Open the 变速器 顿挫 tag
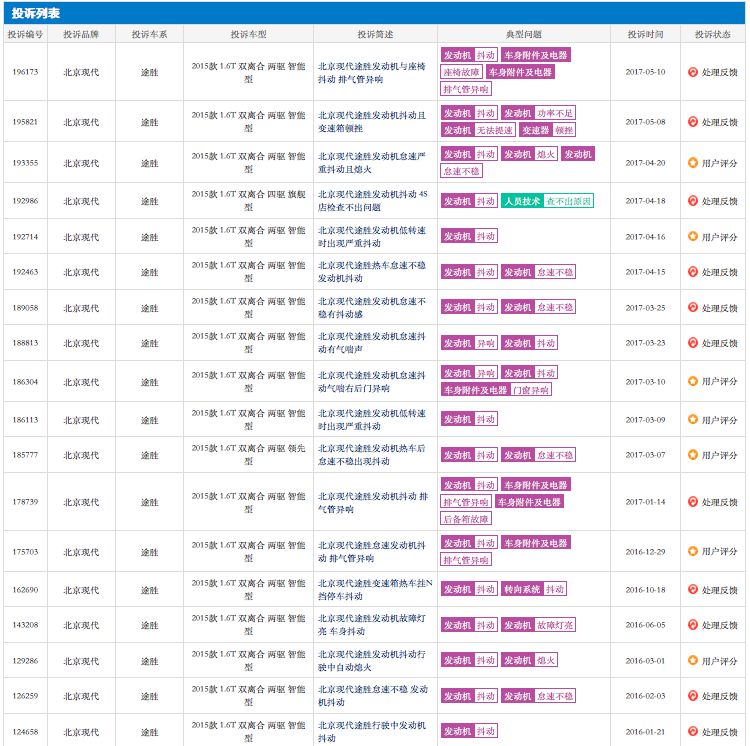The height and width of the screenshot is (746, 750). [548, 130]
